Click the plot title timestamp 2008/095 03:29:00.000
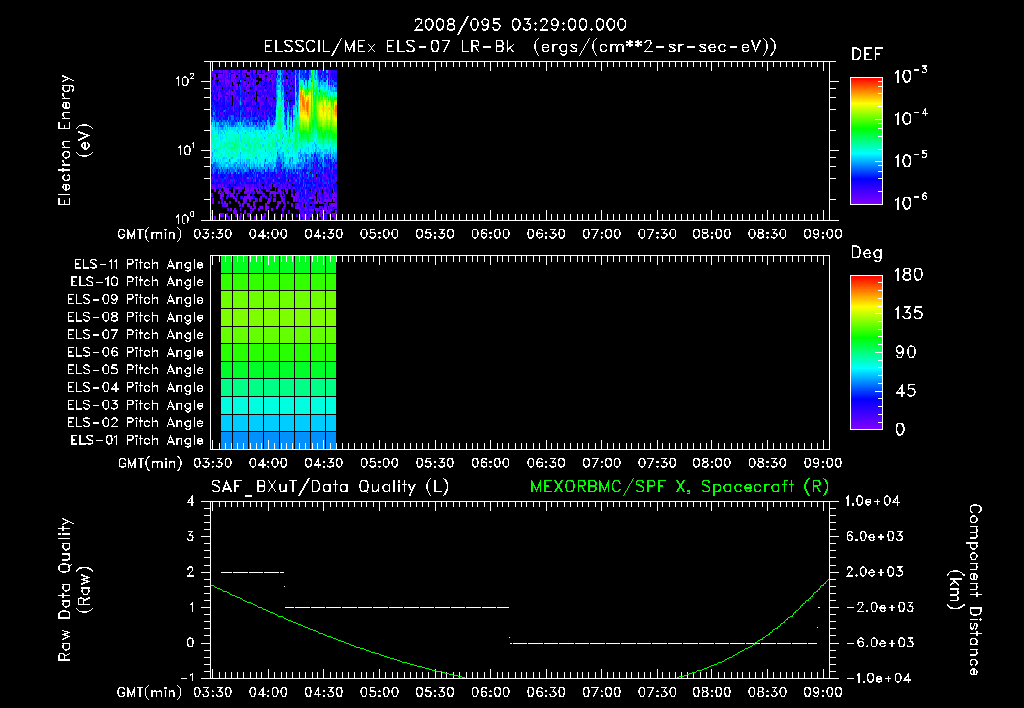The height and width of the screenshot is (708, 1024). (x=520, y=25)
